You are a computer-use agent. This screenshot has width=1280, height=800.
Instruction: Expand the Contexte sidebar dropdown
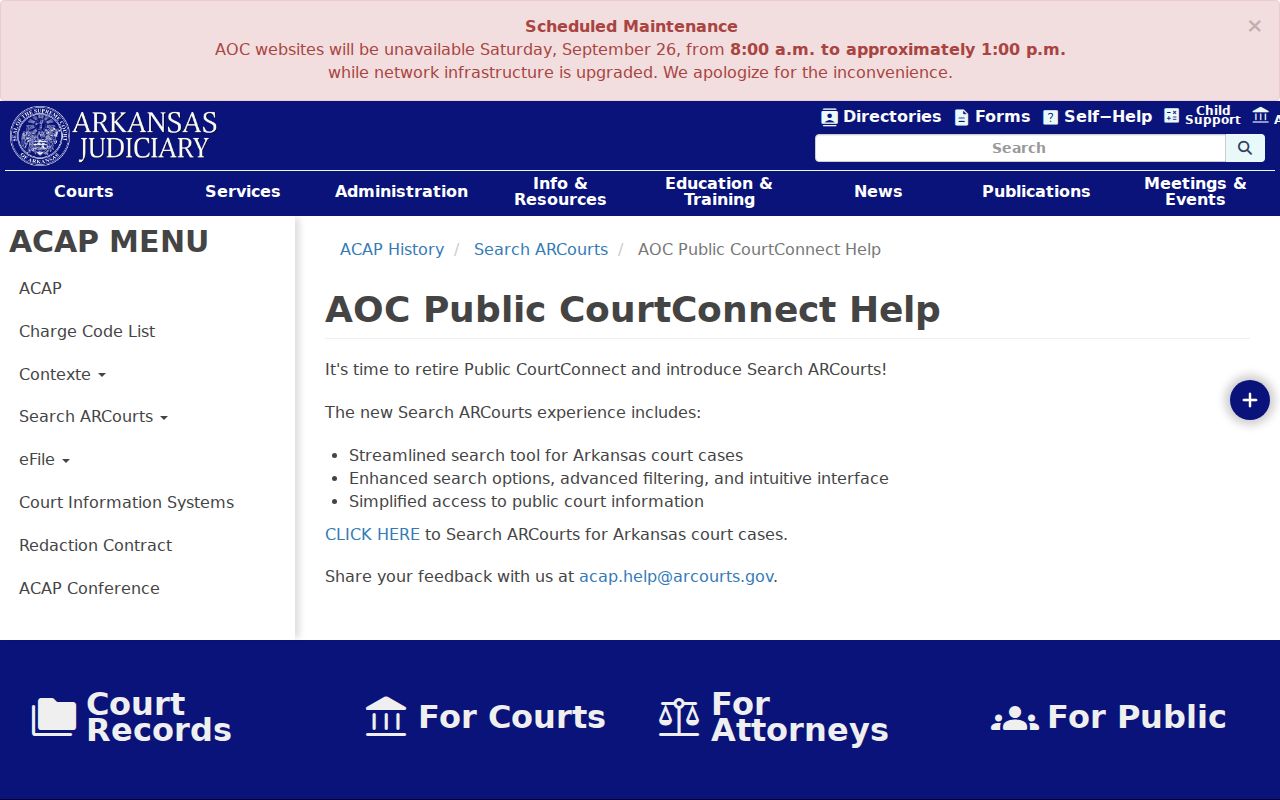point(62,374)
